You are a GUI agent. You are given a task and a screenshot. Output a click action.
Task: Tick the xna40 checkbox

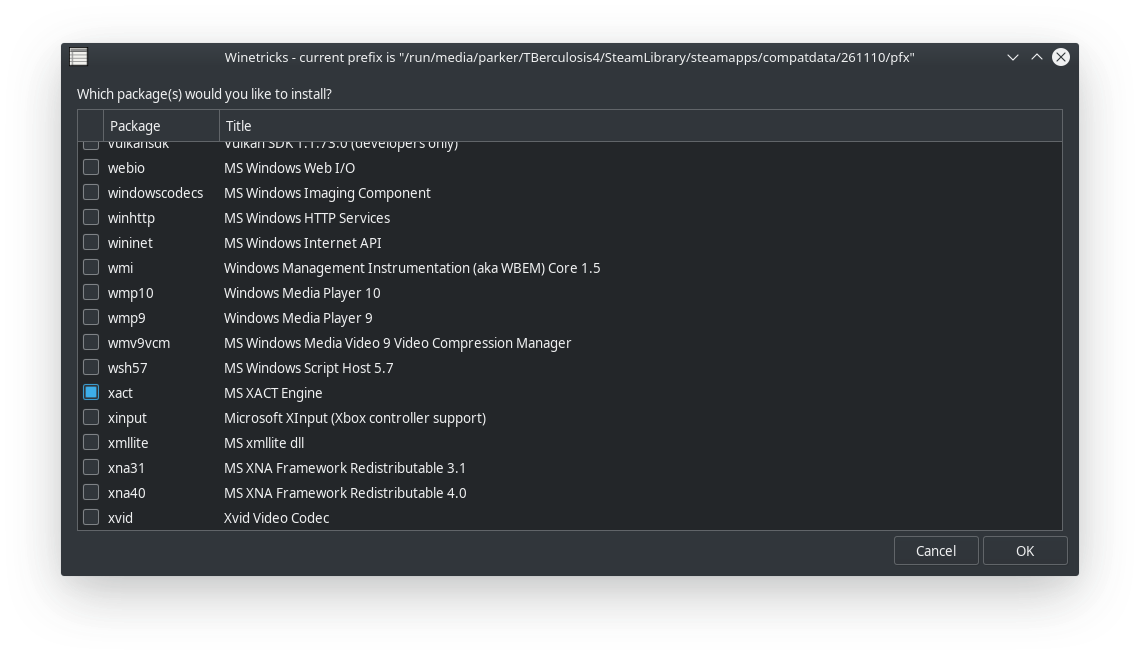[x=91, y=492]
